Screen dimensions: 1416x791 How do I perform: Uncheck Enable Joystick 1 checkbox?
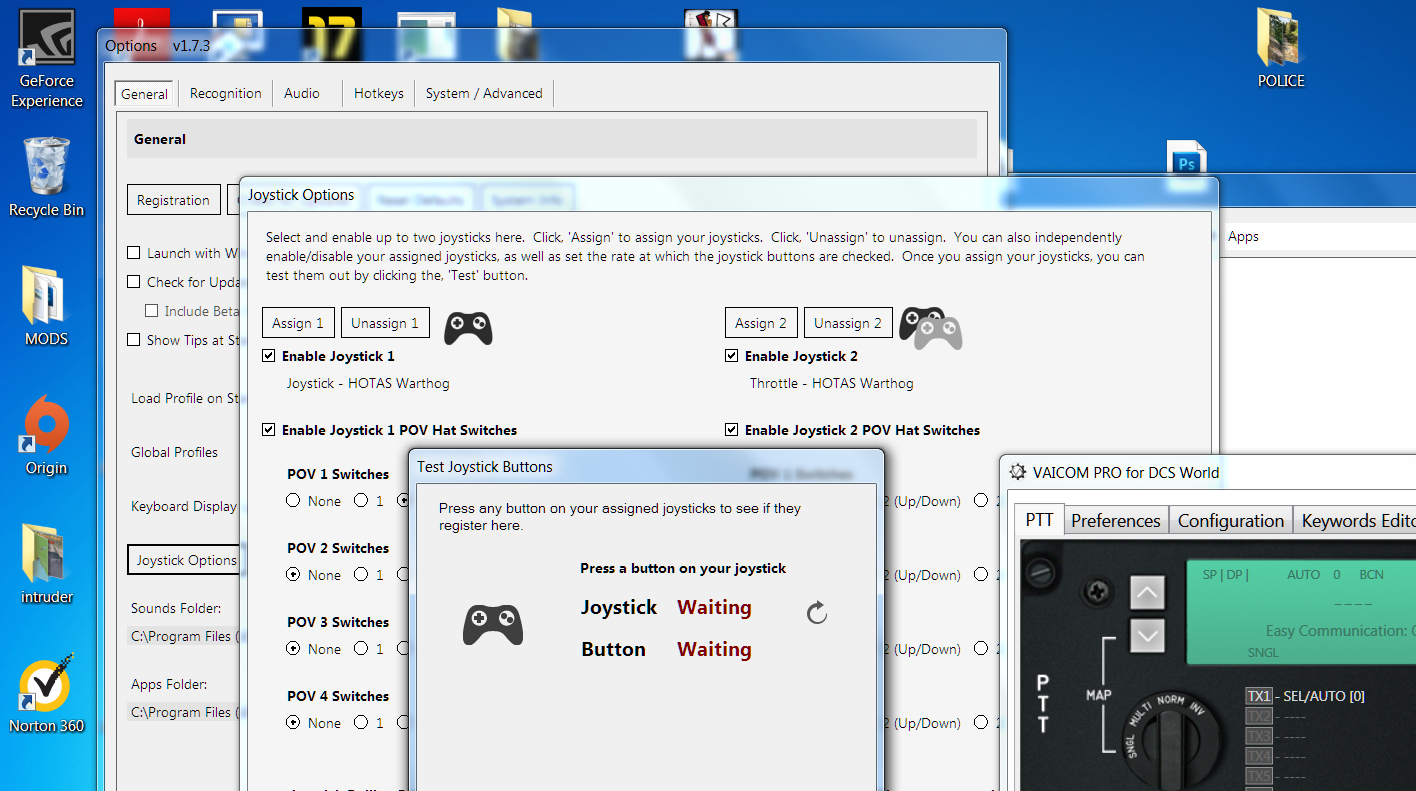[269, 356]
